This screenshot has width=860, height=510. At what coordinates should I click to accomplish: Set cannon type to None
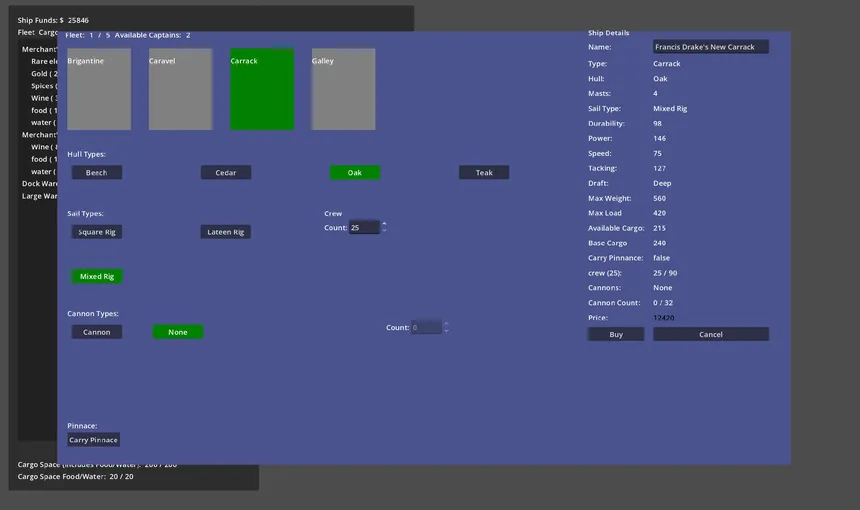pos(178,332)
